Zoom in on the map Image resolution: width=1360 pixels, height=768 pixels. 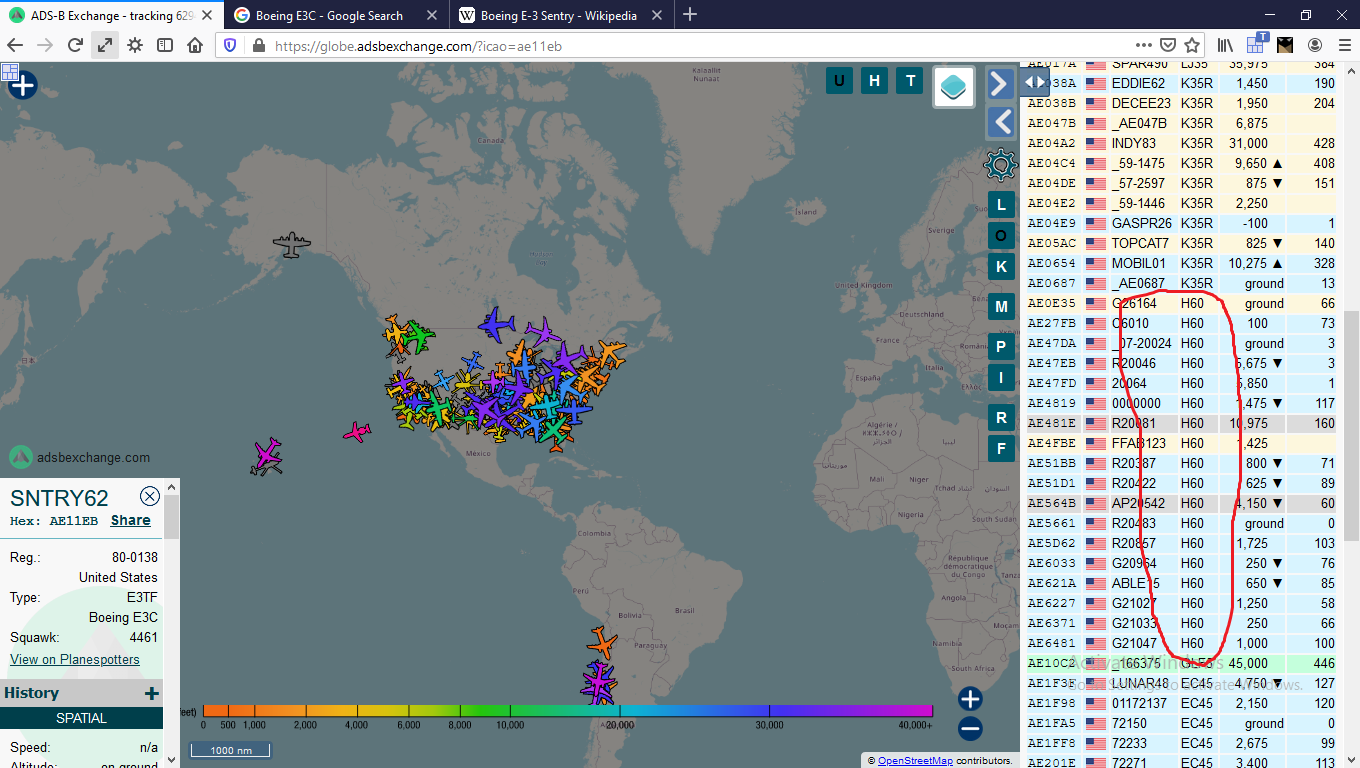[969, 698]
